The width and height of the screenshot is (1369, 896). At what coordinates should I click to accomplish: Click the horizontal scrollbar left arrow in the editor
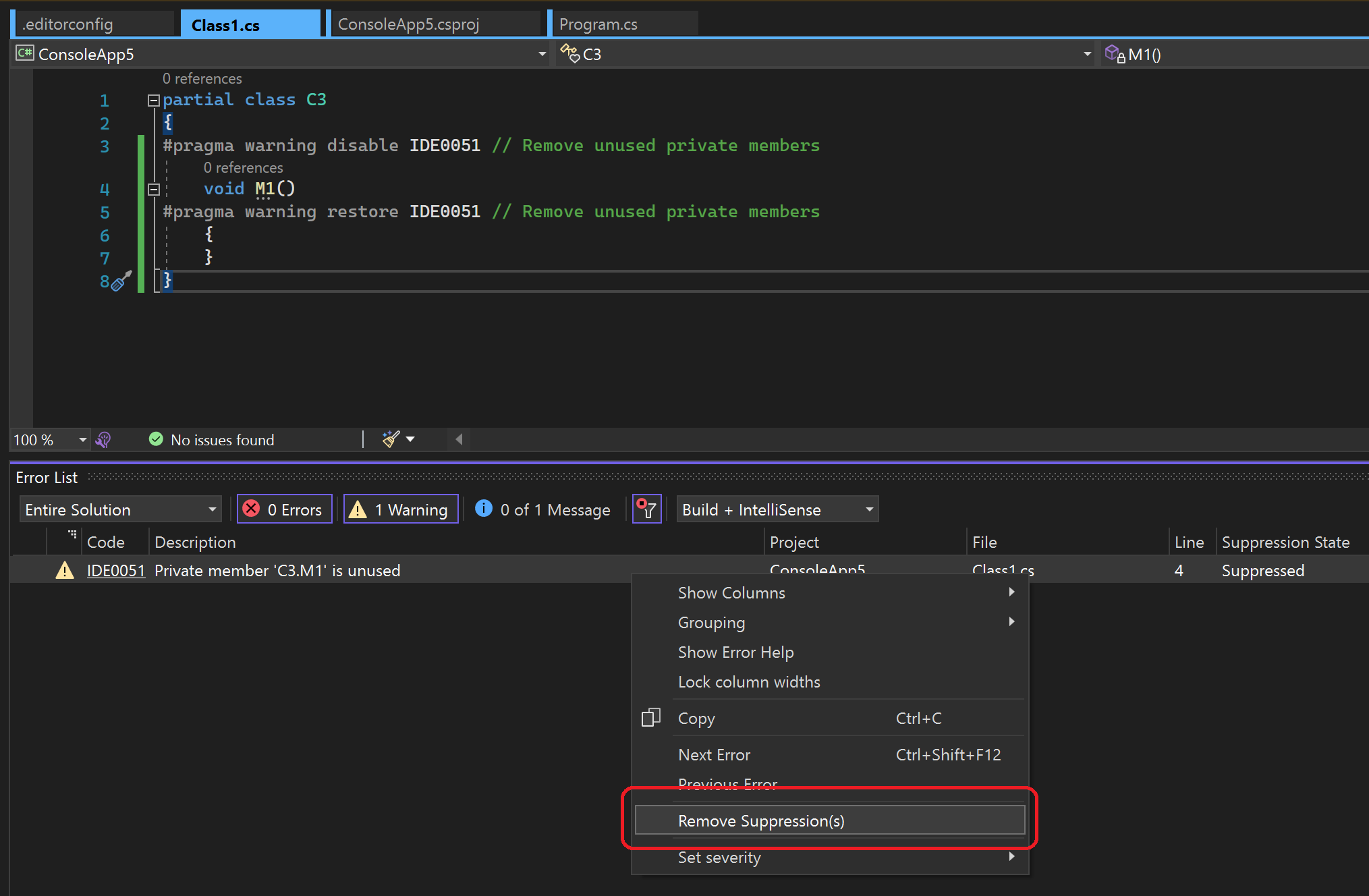[459, 440]
